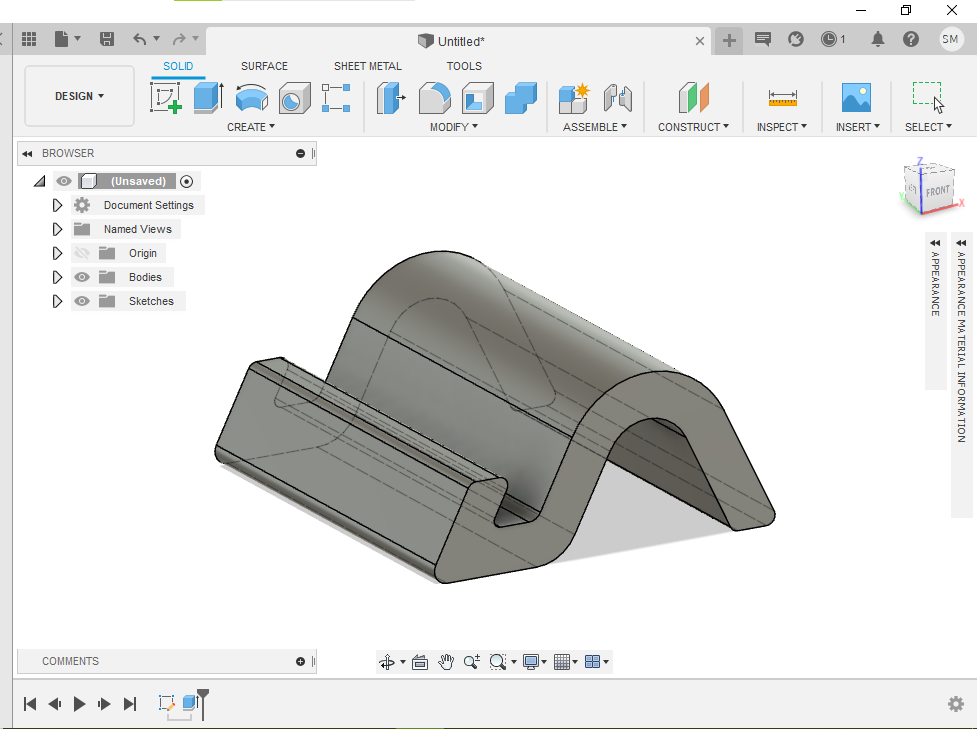Select the Create Sketch tool
The height and width of the screenshot is (729, 977).
(x=165, y=98)
